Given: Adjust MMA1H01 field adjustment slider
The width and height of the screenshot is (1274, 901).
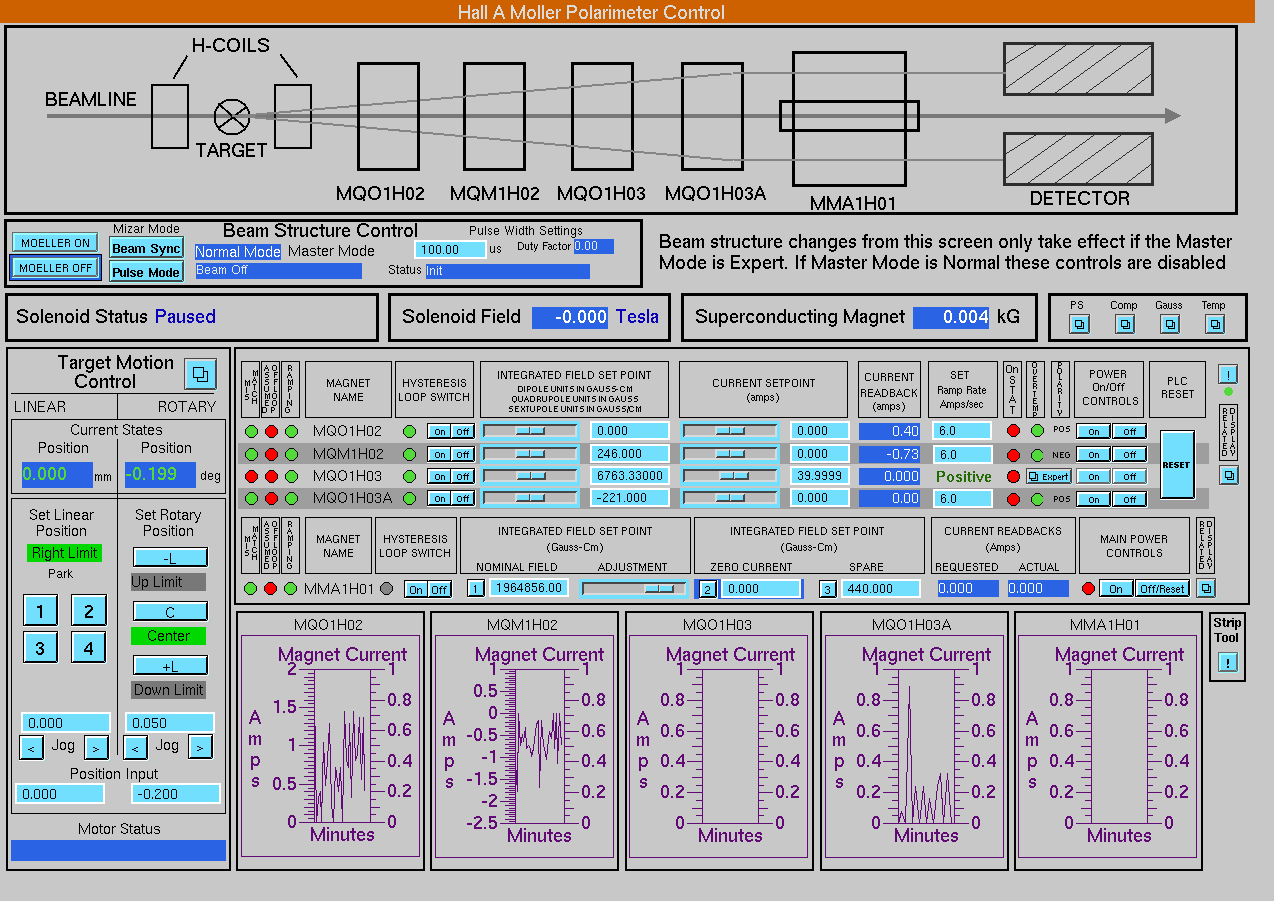Looking at the screenshot, I should click(634, 589).
